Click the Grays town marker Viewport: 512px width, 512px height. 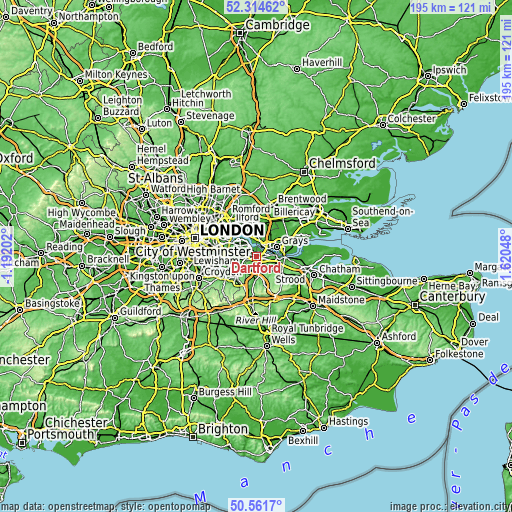click(277, 247)
